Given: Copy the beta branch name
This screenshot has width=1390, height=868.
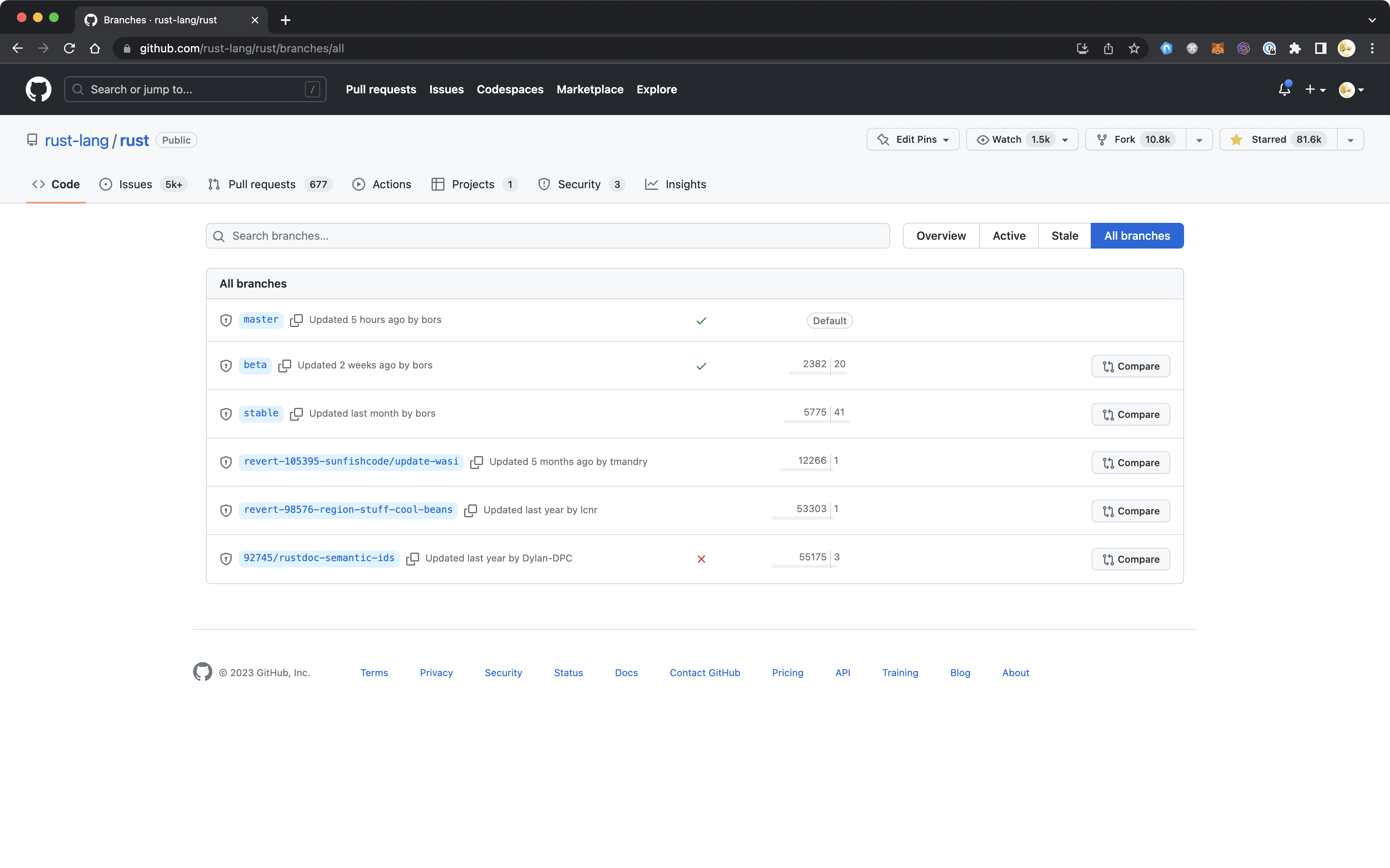Looking at the screenshot, I should tap(285, 366).
